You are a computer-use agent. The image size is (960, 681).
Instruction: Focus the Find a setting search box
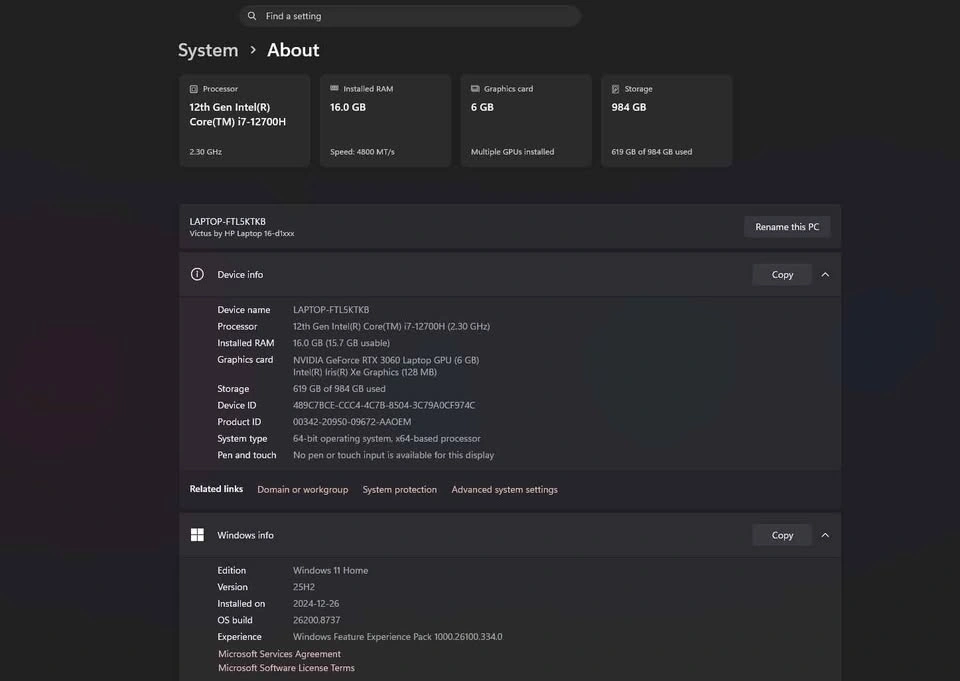pos(410,16)
